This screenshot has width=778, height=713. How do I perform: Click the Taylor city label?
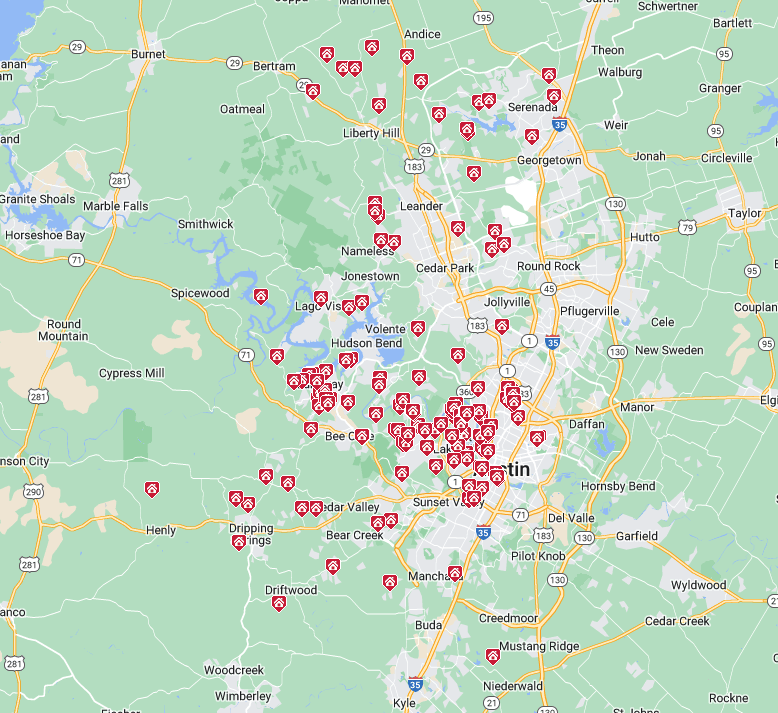(x=744, y=213)
